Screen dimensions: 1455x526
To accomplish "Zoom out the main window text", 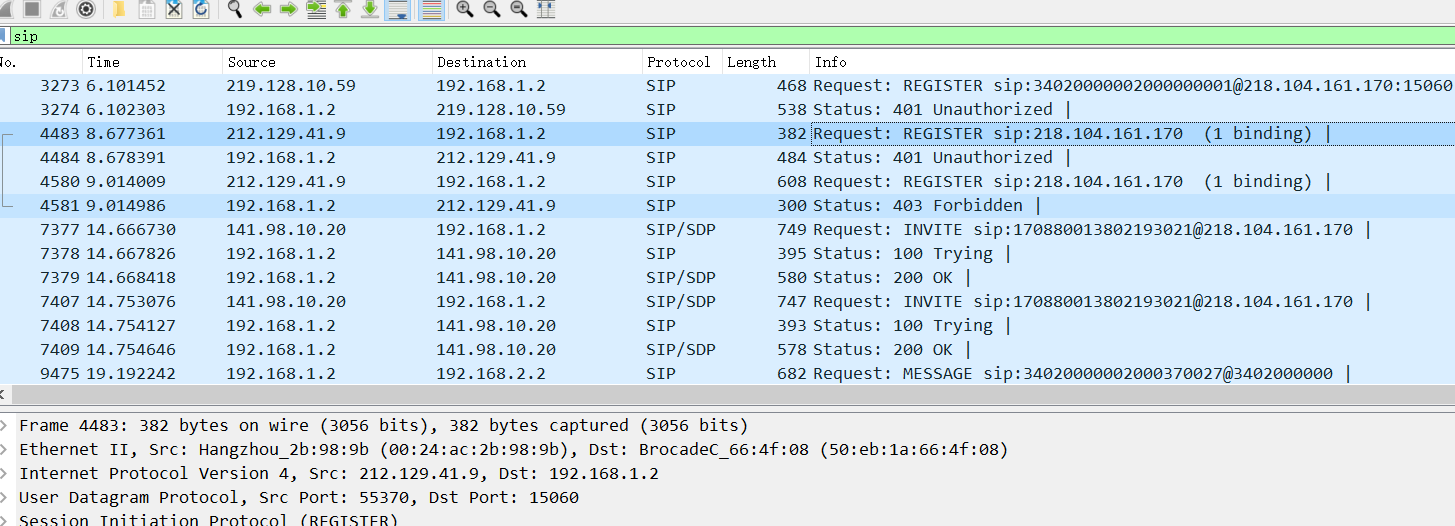I will pos(492,9).
